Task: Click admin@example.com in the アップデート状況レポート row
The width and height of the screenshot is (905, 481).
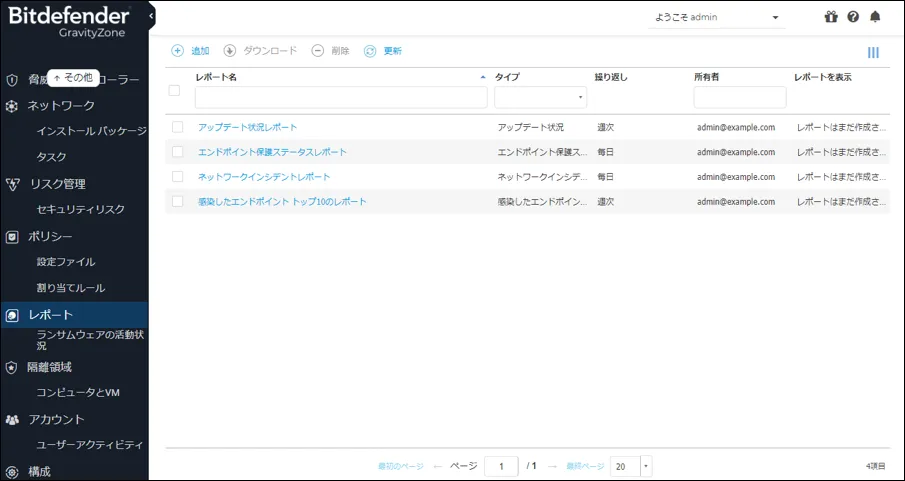Action: (736, 127)
